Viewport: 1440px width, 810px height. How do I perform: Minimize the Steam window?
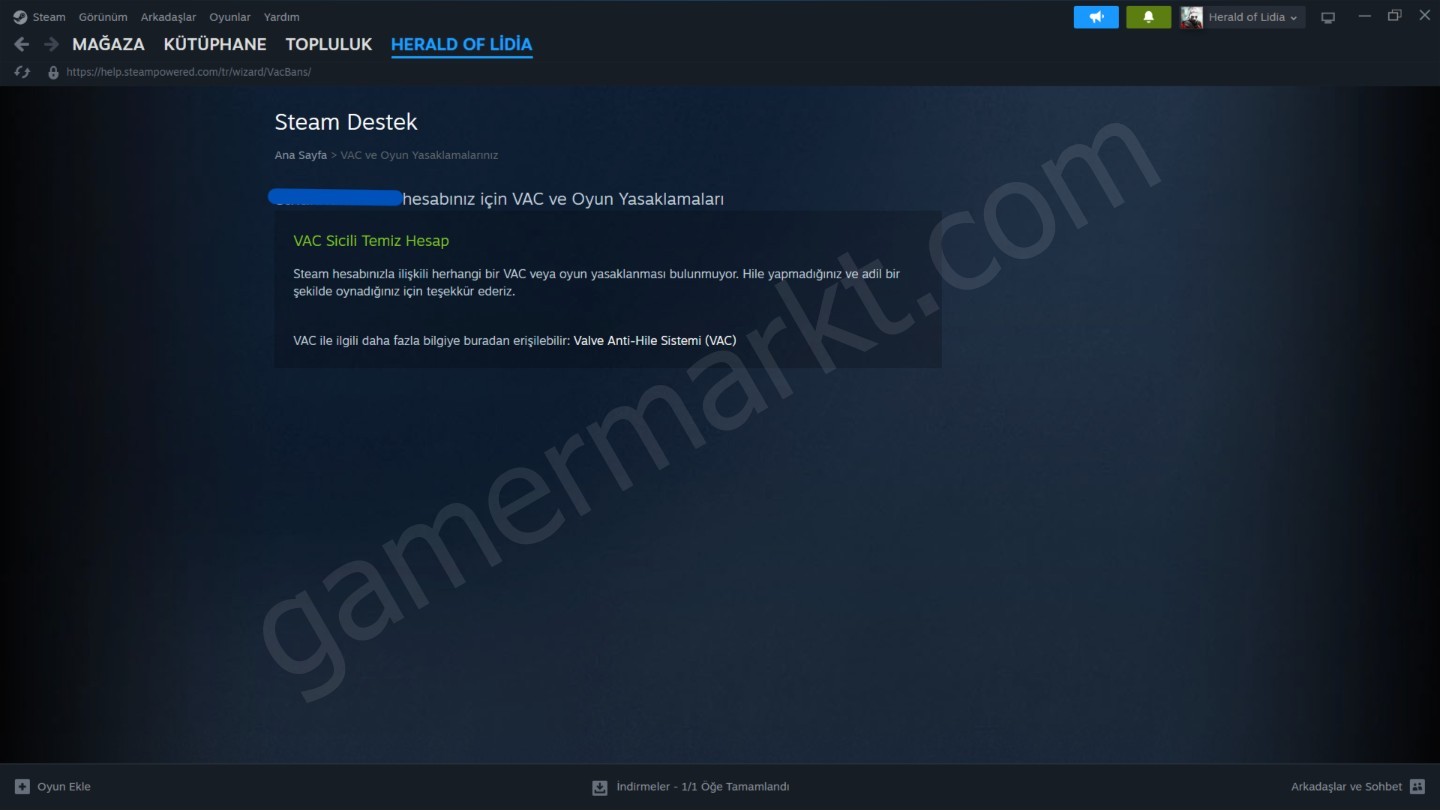tap(1363, 16)
